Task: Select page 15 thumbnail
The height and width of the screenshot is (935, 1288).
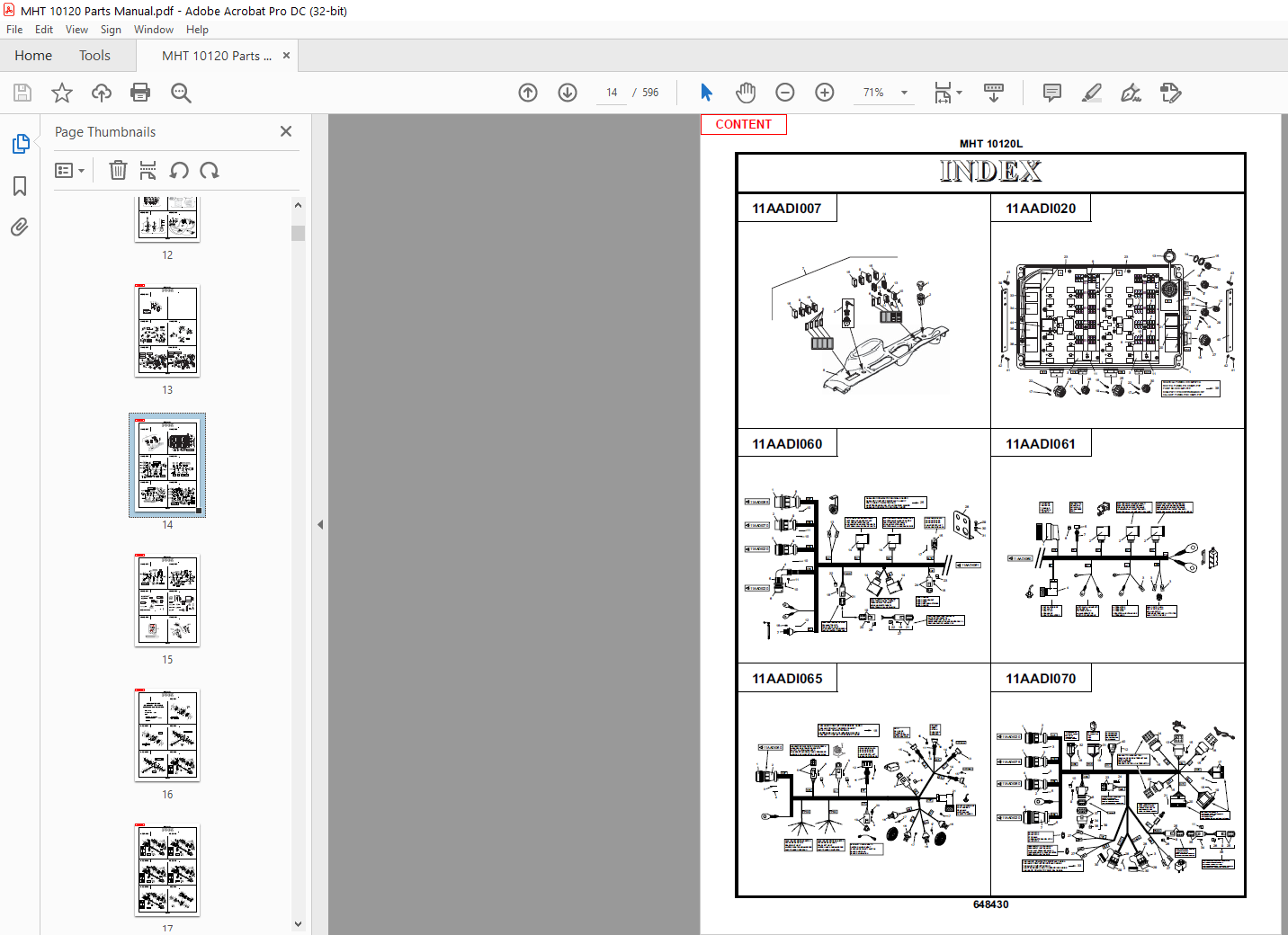Action: 167,600
